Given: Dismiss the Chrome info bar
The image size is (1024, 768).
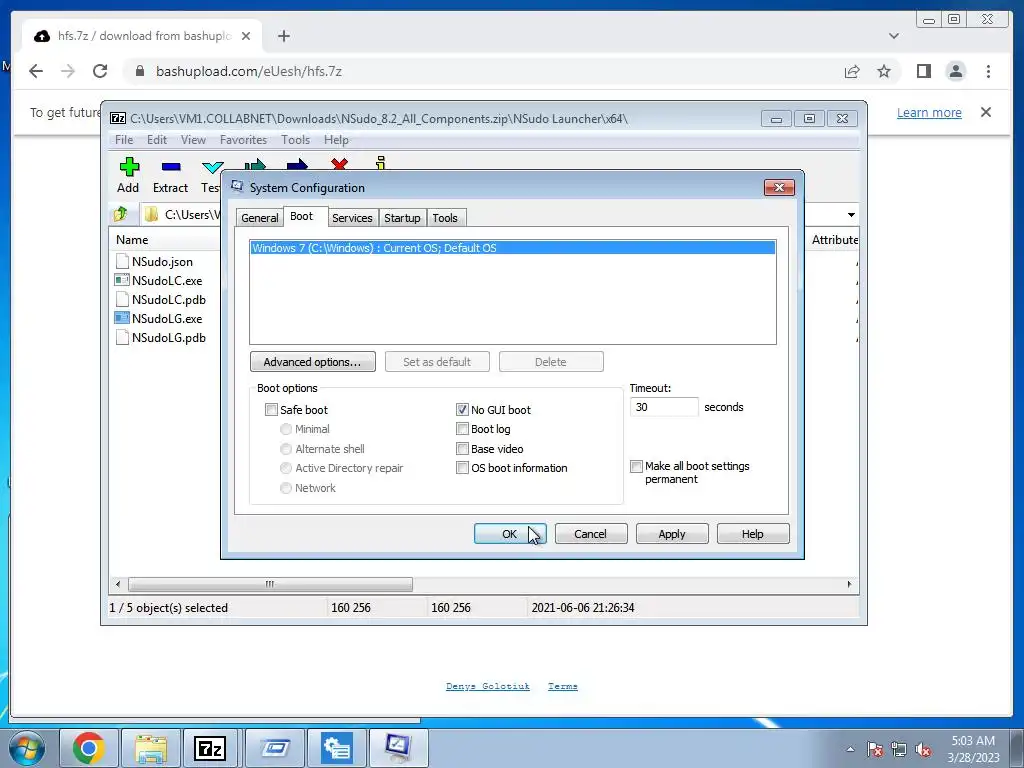Looking at the screenshot, I should 986,112.
